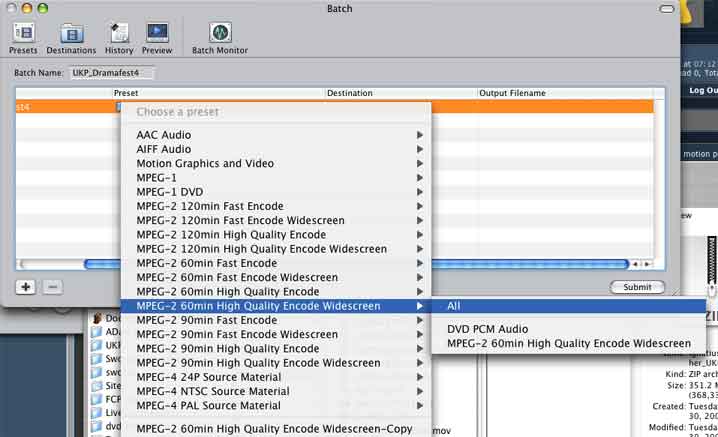Choose MPEG-4 PAL Source Material
This screenshot has width=718, height=437.
[x=276, y=405]
